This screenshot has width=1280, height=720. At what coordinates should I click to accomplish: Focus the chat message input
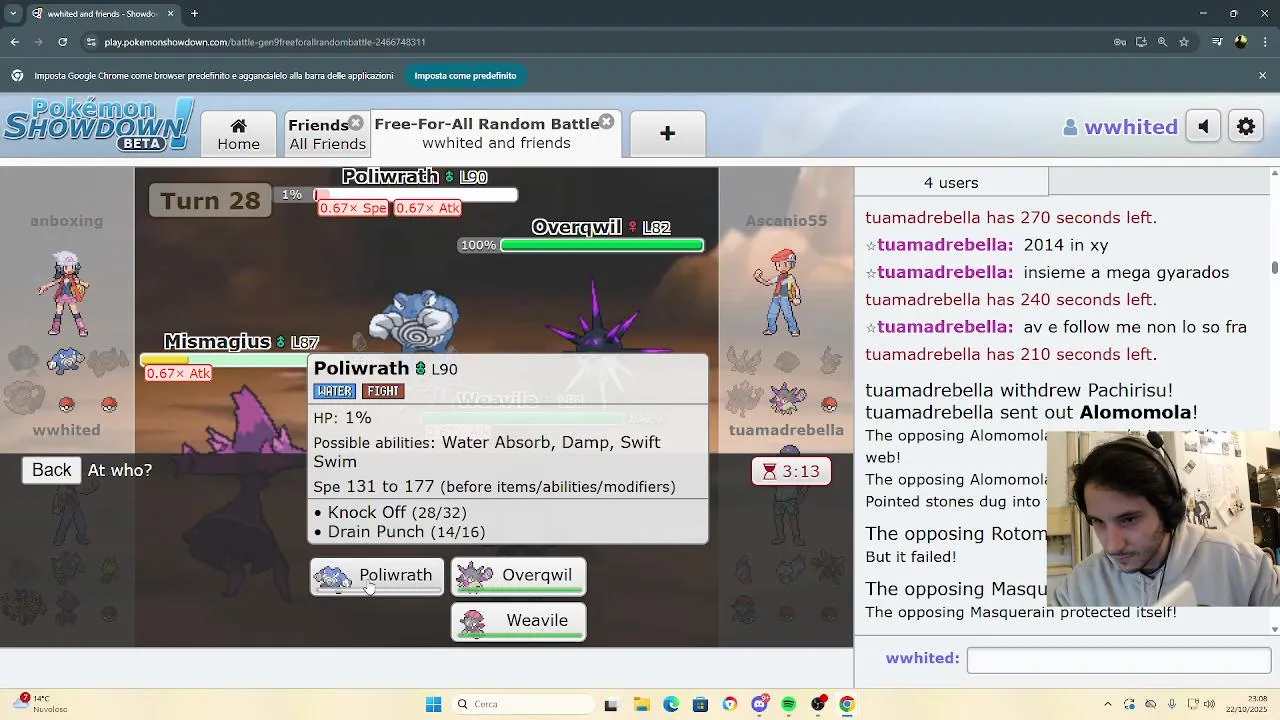pyautogui.click(x=1118, y=659)
